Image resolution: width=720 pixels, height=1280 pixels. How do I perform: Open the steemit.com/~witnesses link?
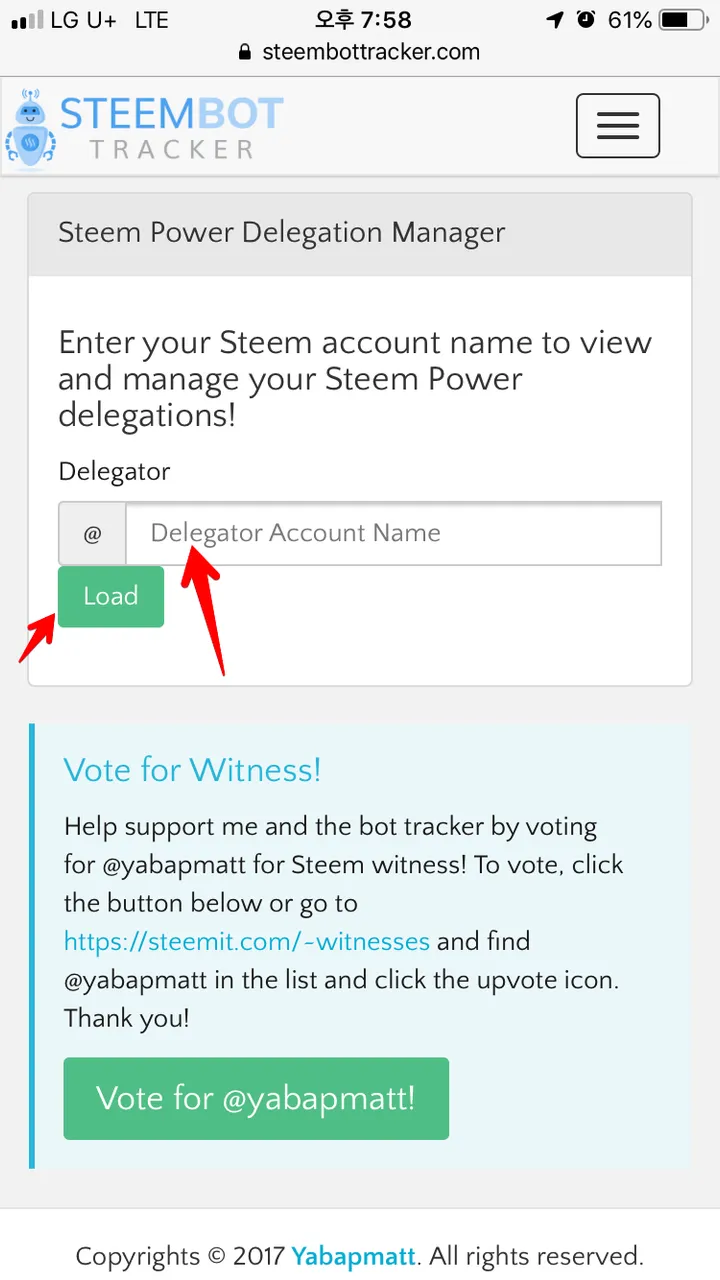coord(247,942)
